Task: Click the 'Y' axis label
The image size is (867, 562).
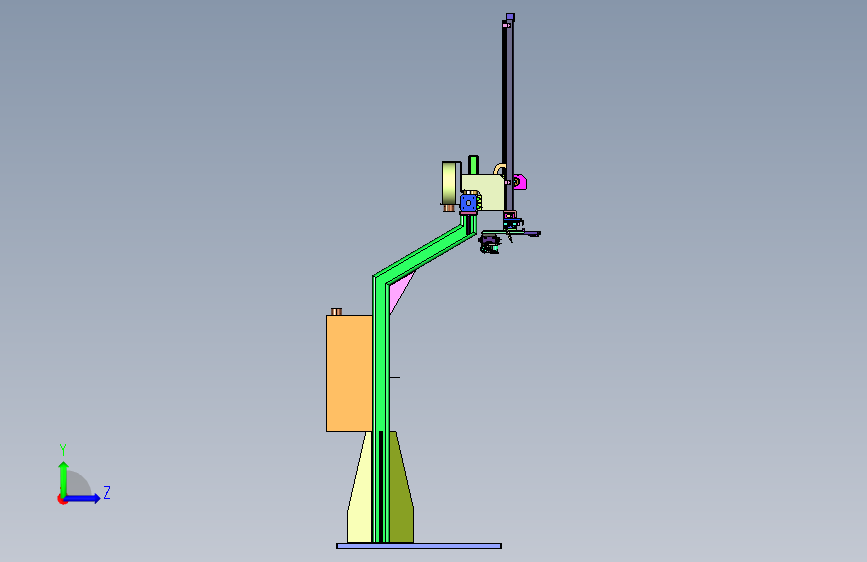Action: coord(63,449)
